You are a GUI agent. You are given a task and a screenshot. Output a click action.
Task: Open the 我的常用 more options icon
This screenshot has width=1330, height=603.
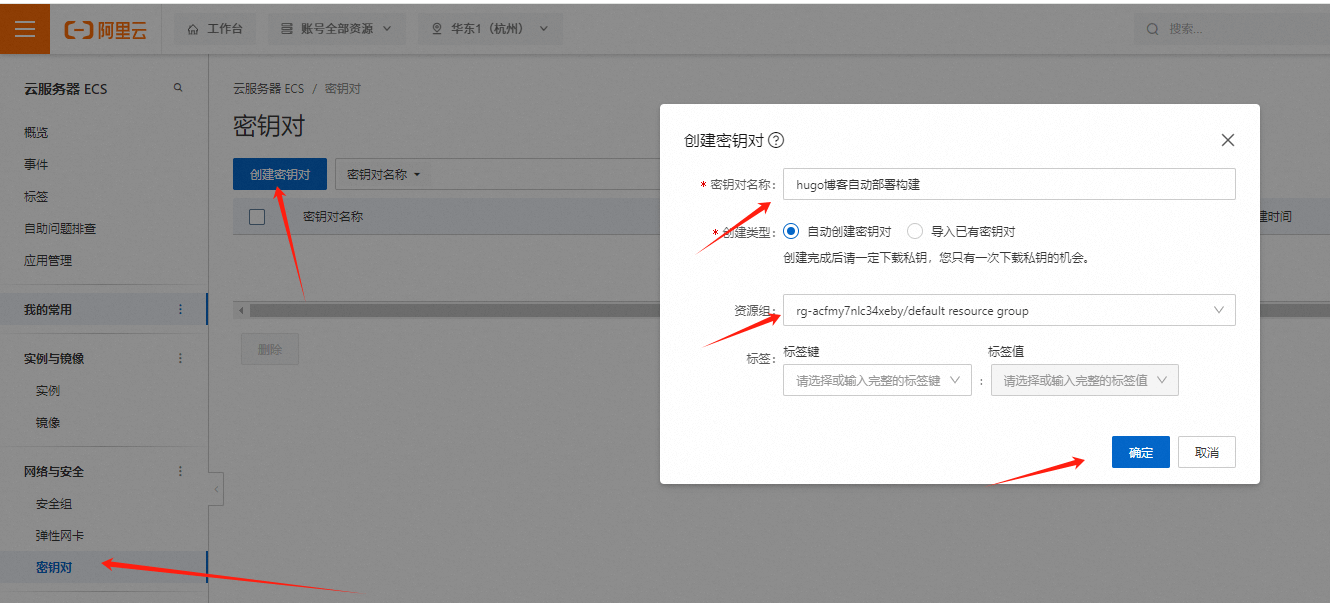(181, 310)
